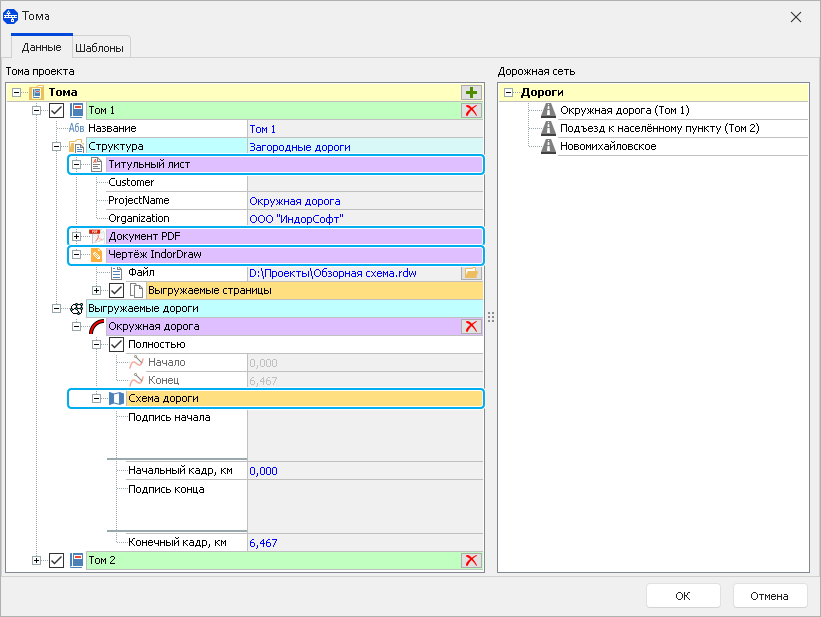The height and width of the screenshot is (617, 821).
Task: Delete Том 2 with the red cross
Action: 471,560
